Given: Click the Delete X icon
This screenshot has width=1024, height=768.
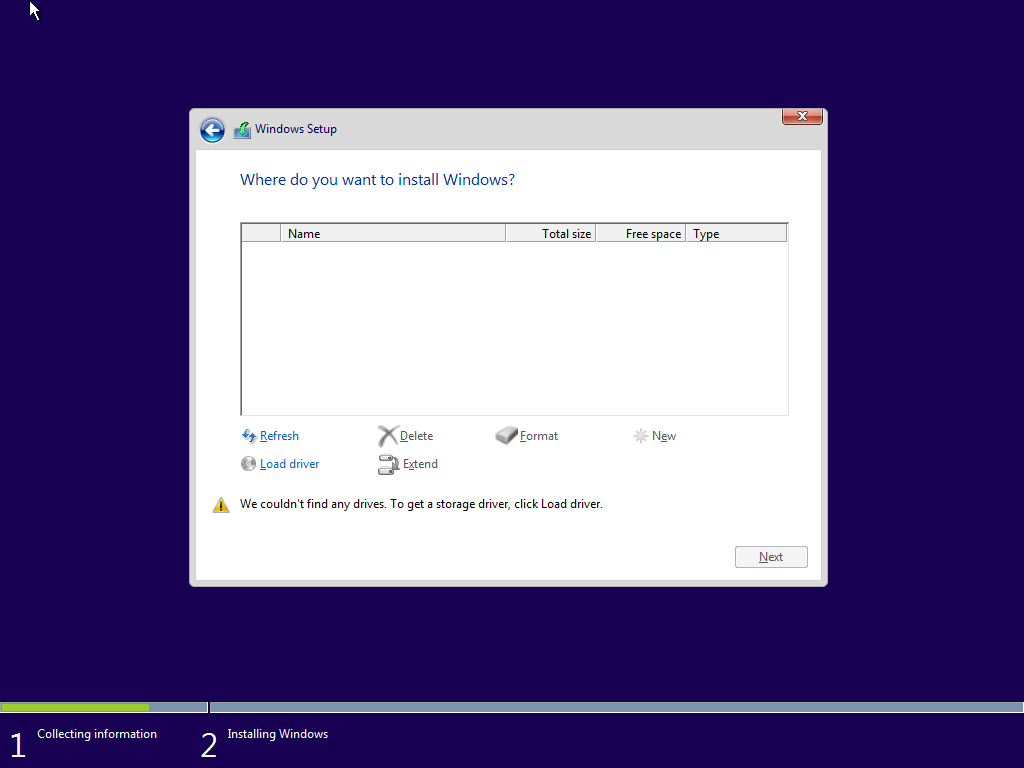Looking at the screenshot, I should point(387,436).
